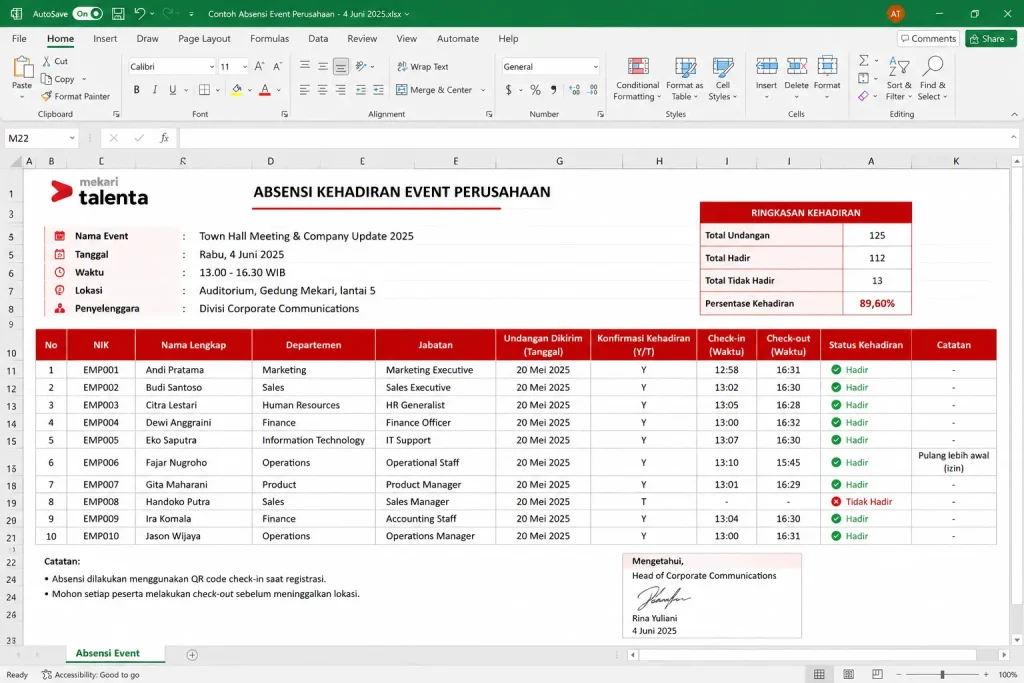Viewport: 1024px width, 683px height.
Task: Open the Formulas tab
Action: [x=269, y=39]
